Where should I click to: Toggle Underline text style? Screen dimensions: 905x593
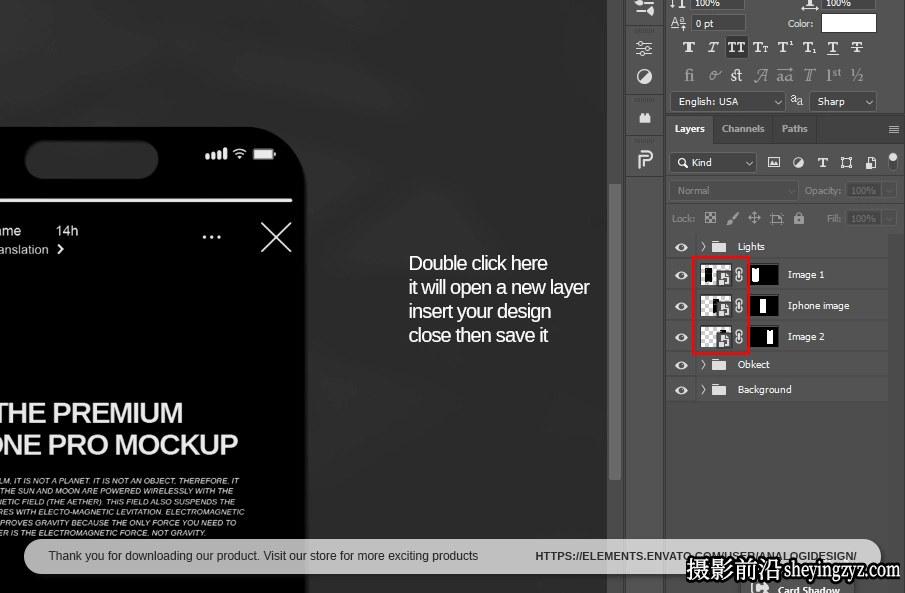point(833,47)
